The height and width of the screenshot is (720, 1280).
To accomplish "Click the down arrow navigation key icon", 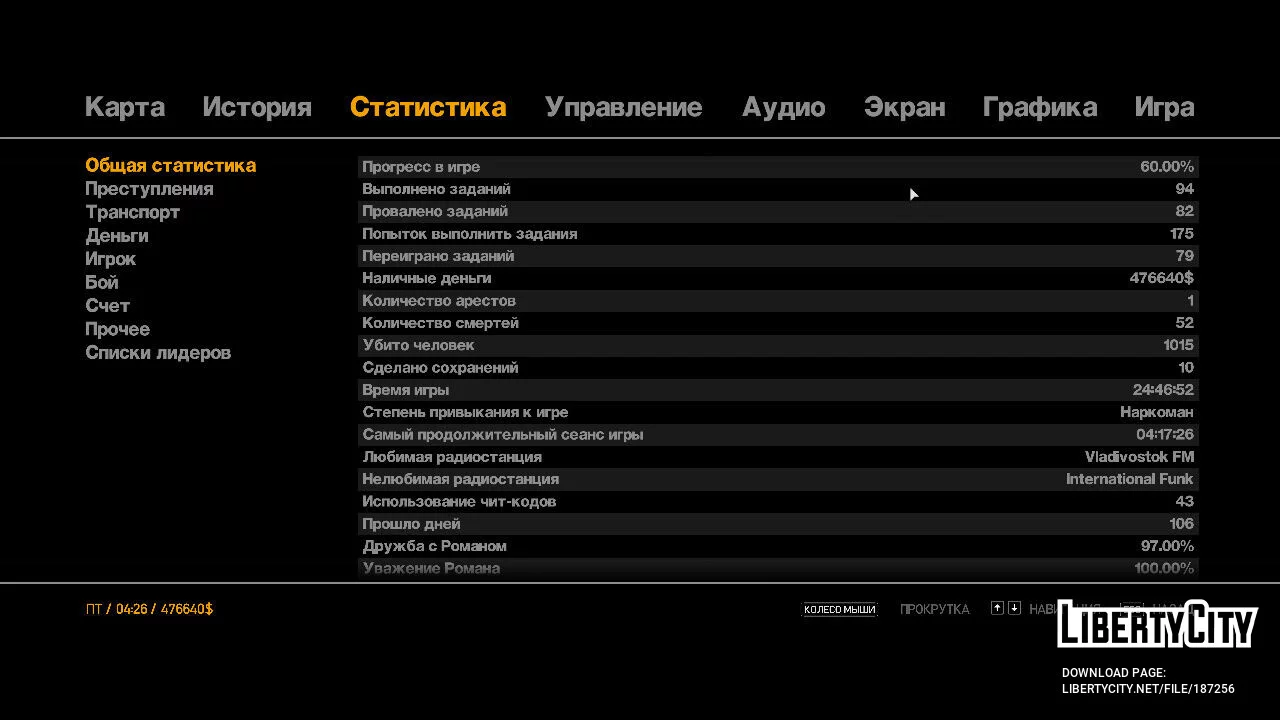I will (1014, 608).
